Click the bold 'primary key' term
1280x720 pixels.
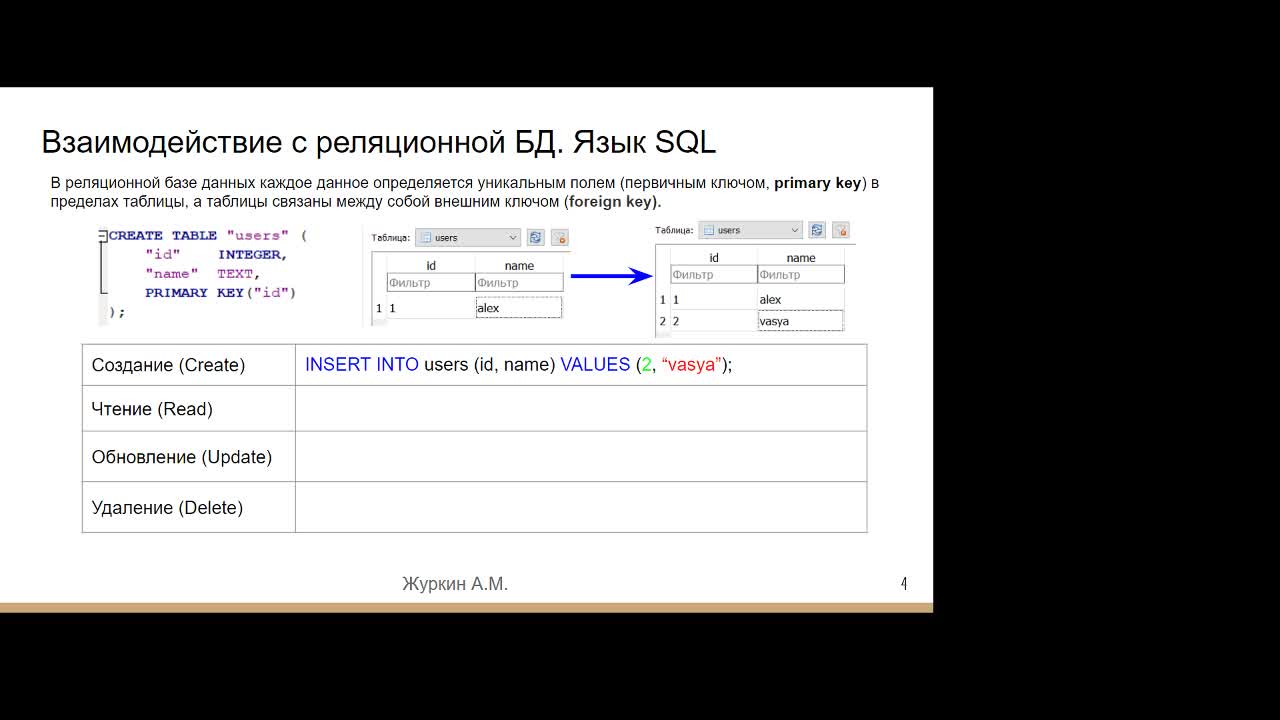coord(817,183)
